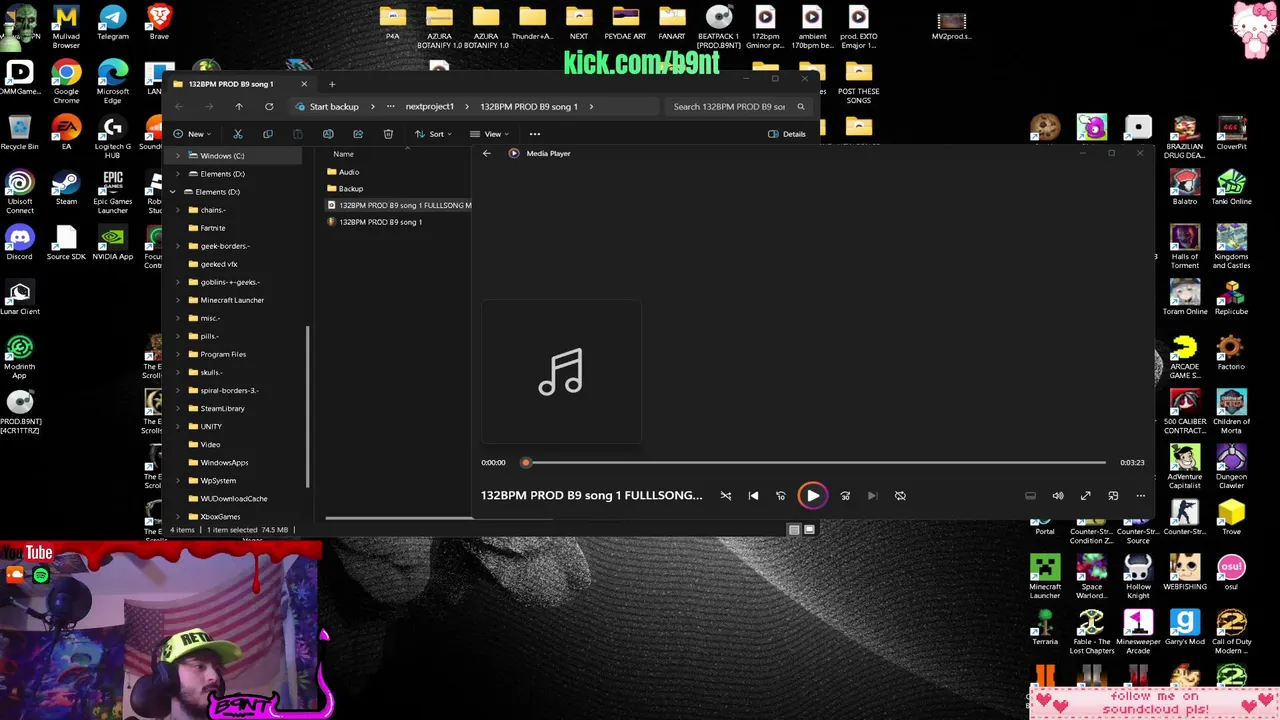This screenshot has height=720, width=1280.
Task: Select 132BPM PROD B9 song 1 FULLLSONG file
Action: click(399, 205)
